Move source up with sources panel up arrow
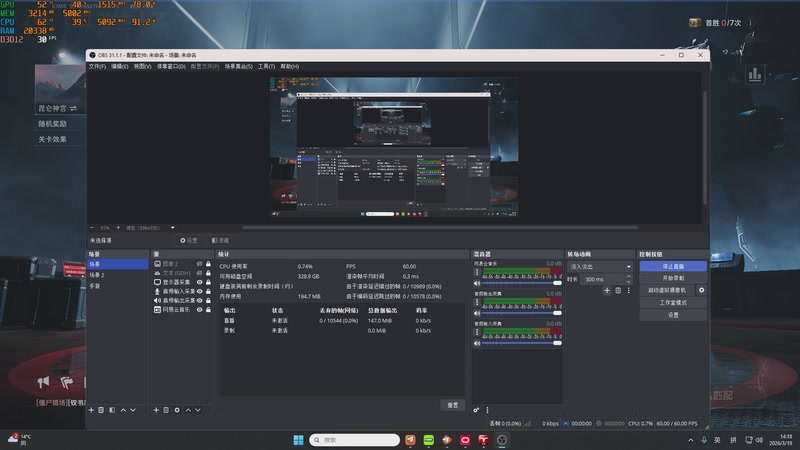This screenshot has height=450, width=800. 188,410
